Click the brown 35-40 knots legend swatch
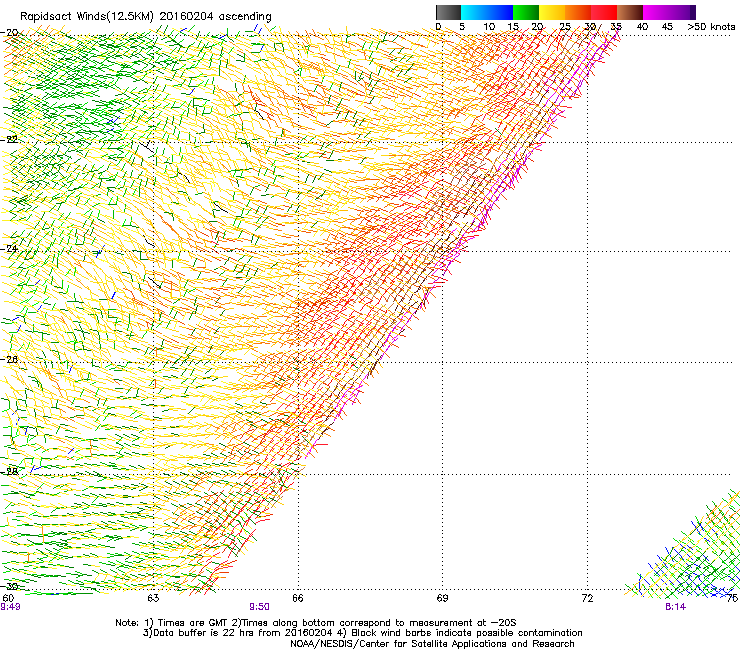740x650 pixels. 630,12
